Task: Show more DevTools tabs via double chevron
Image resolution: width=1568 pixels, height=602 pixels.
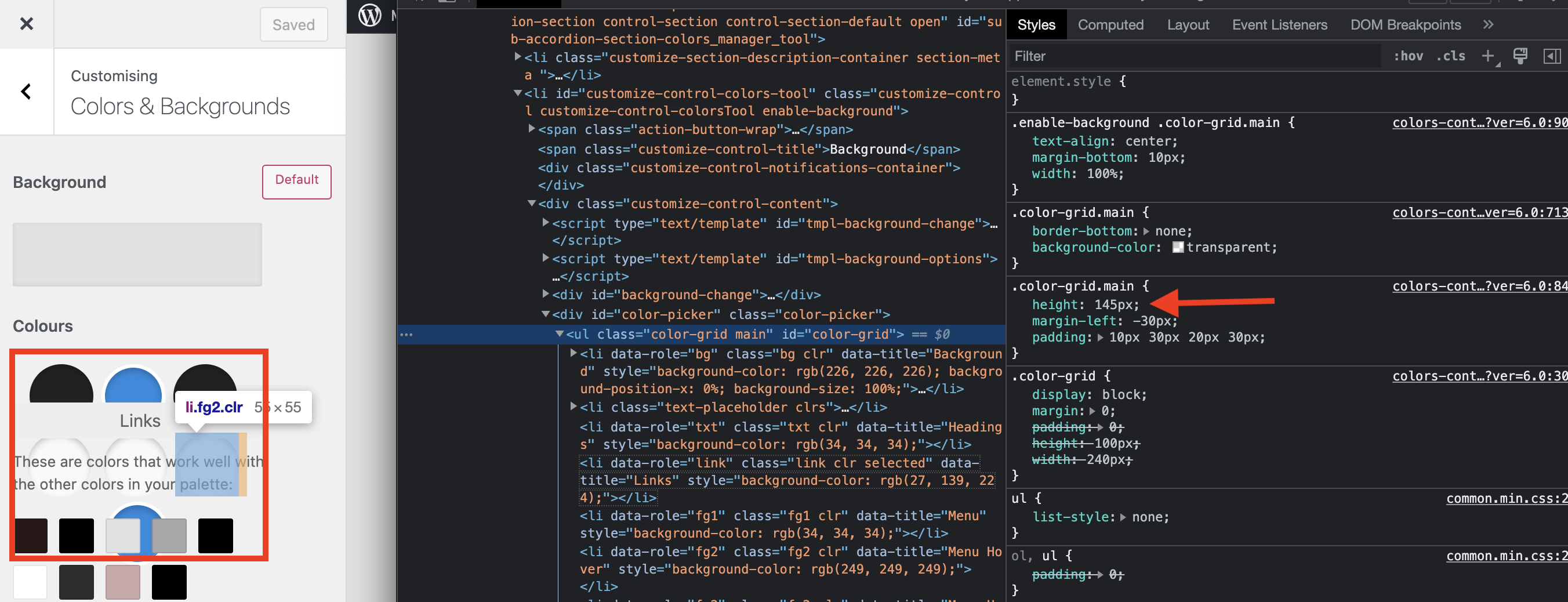Action: click(x=1487, y=24)
